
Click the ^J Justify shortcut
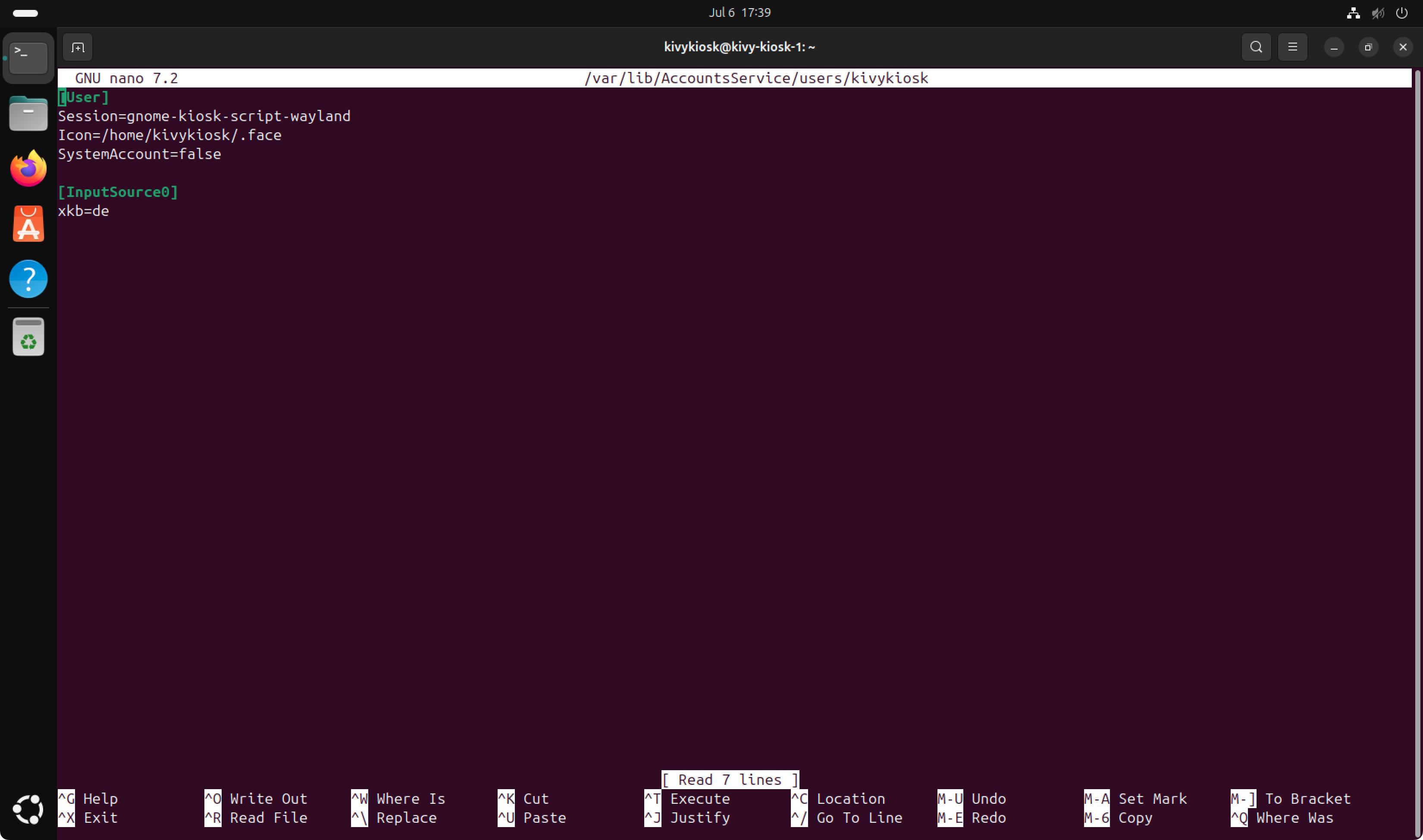click(x=687, y=818)
